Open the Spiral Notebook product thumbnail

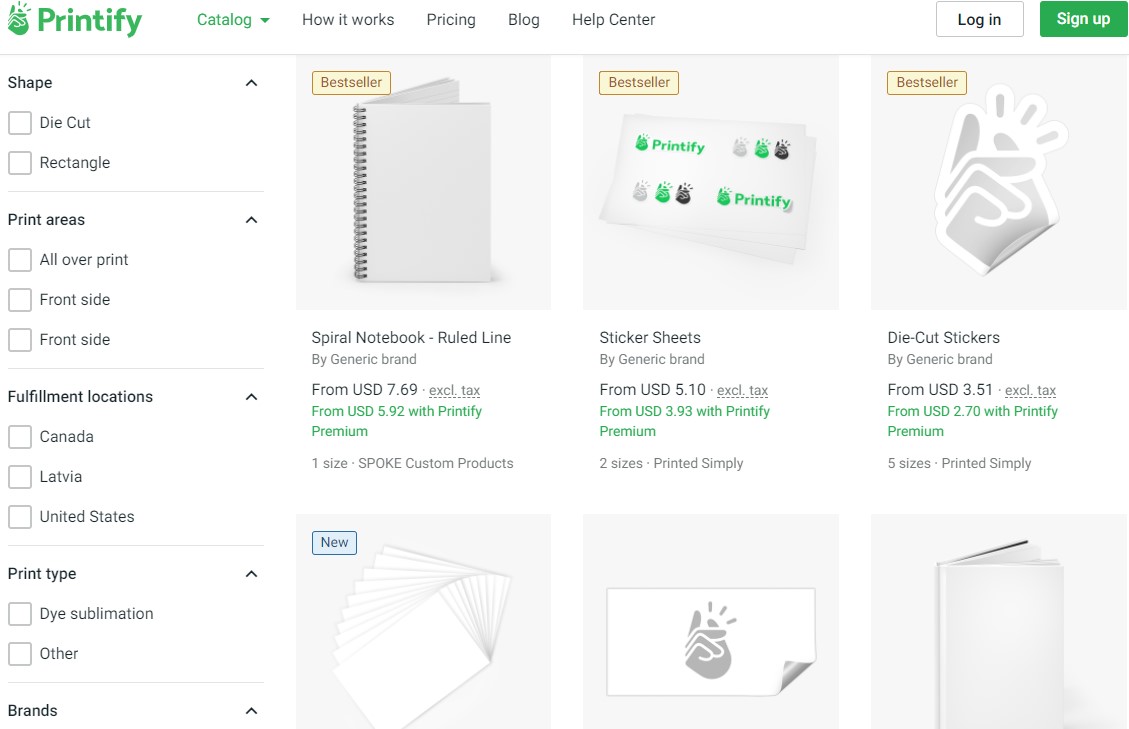(422, 180)
